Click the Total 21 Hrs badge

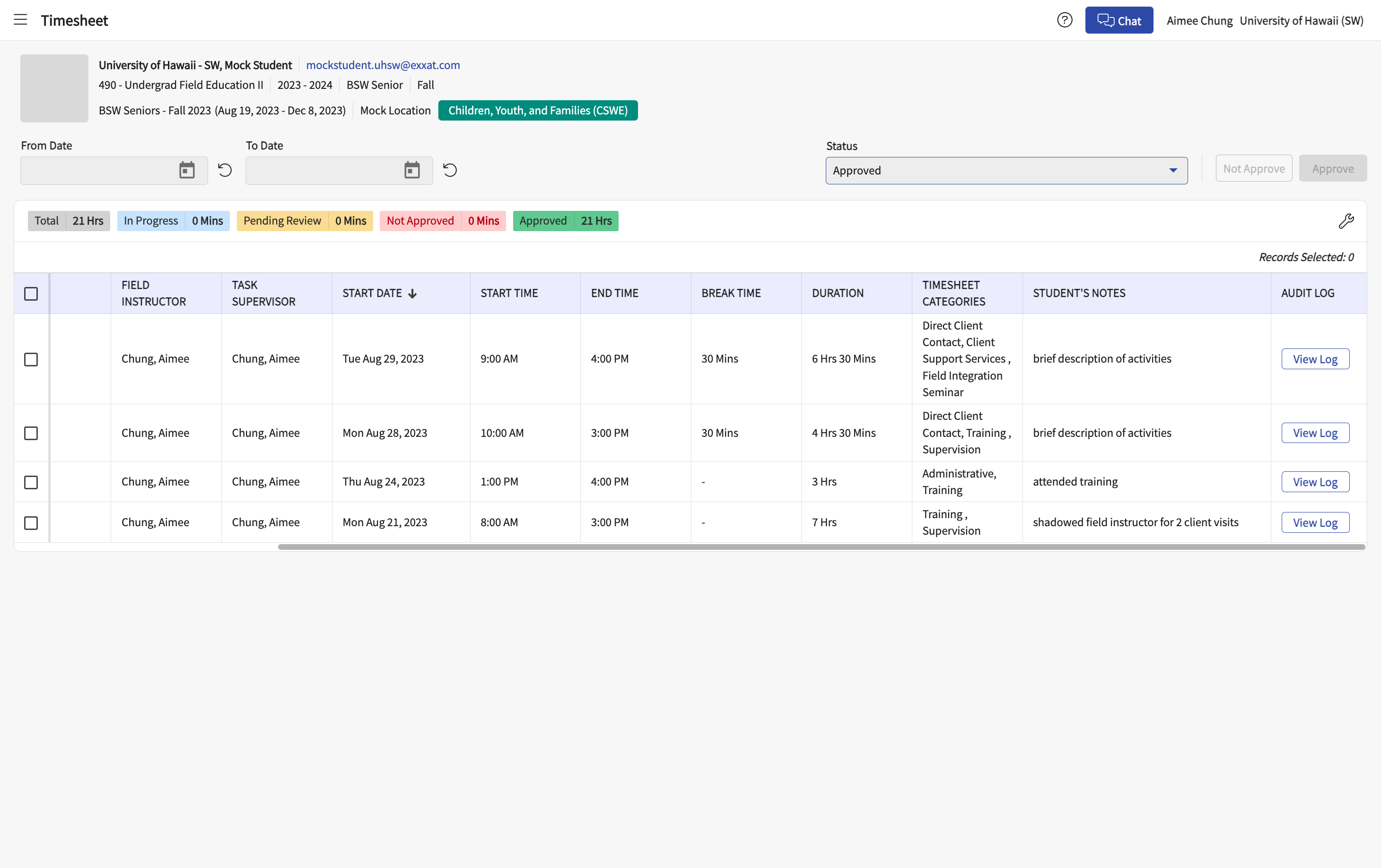[69, 221]
